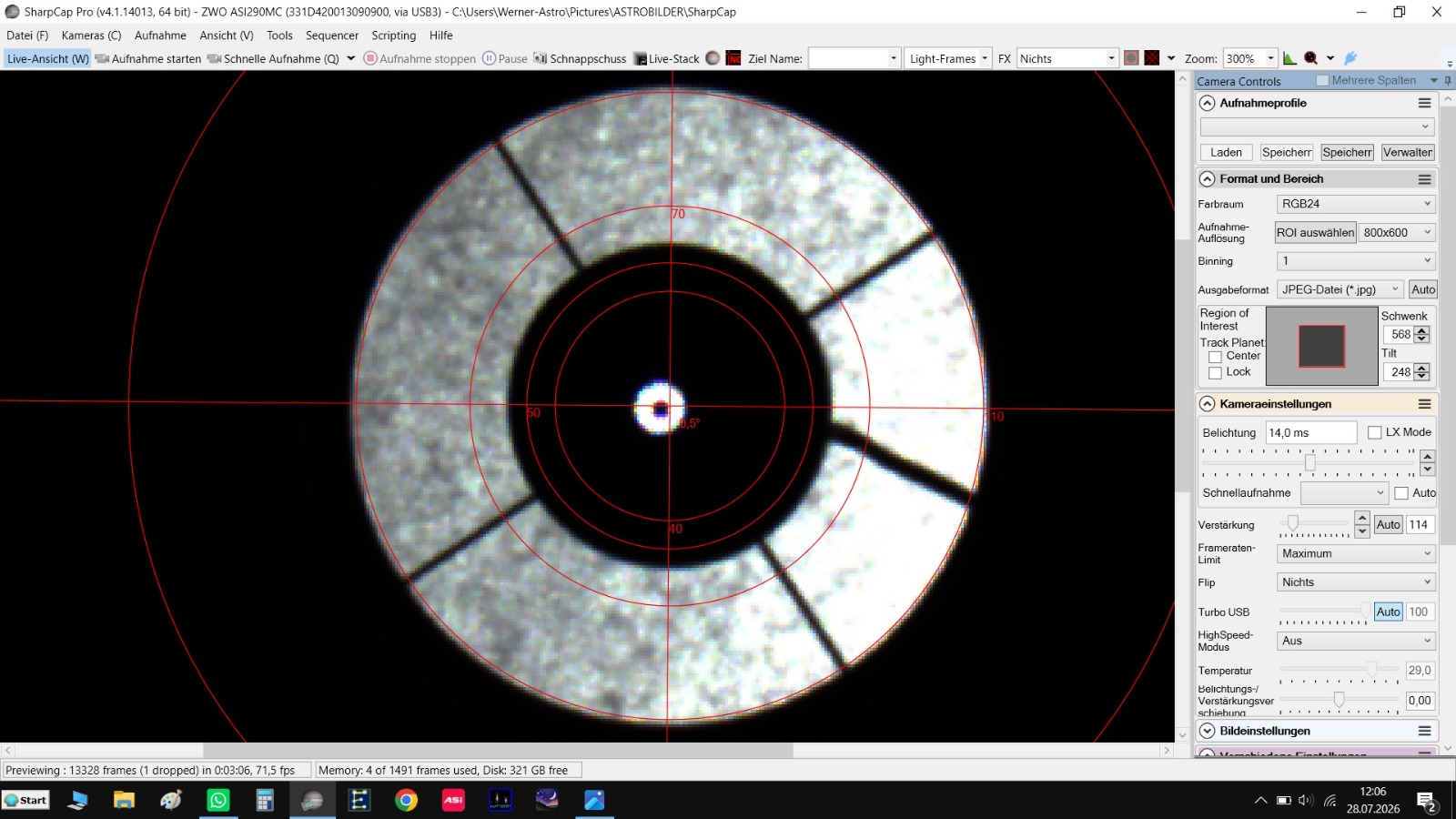This screenshot has width=1456, height=819.
Task: Click the Verstärkung gain slider
Action: coord(1315,524)
